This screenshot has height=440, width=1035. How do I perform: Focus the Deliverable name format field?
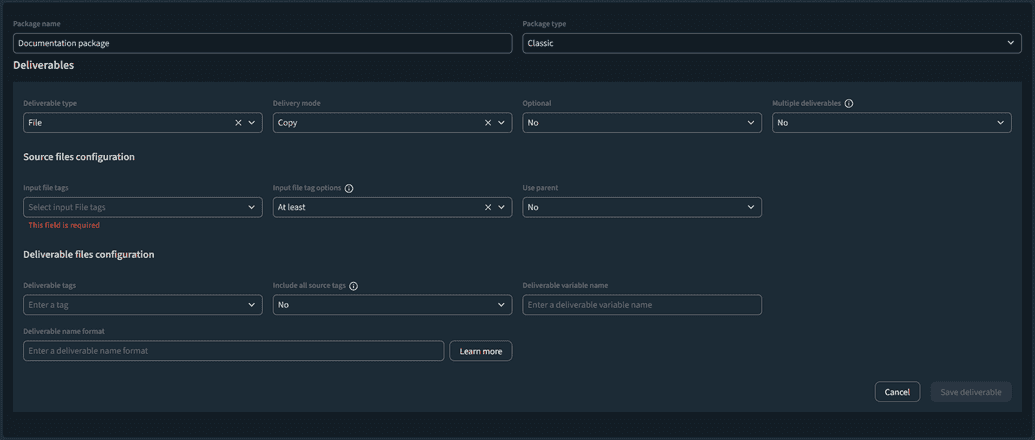coord(233,351)
